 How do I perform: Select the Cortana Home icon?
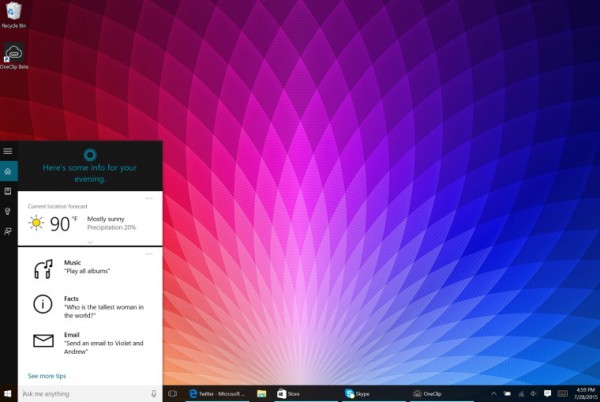[x=8, y=171]
